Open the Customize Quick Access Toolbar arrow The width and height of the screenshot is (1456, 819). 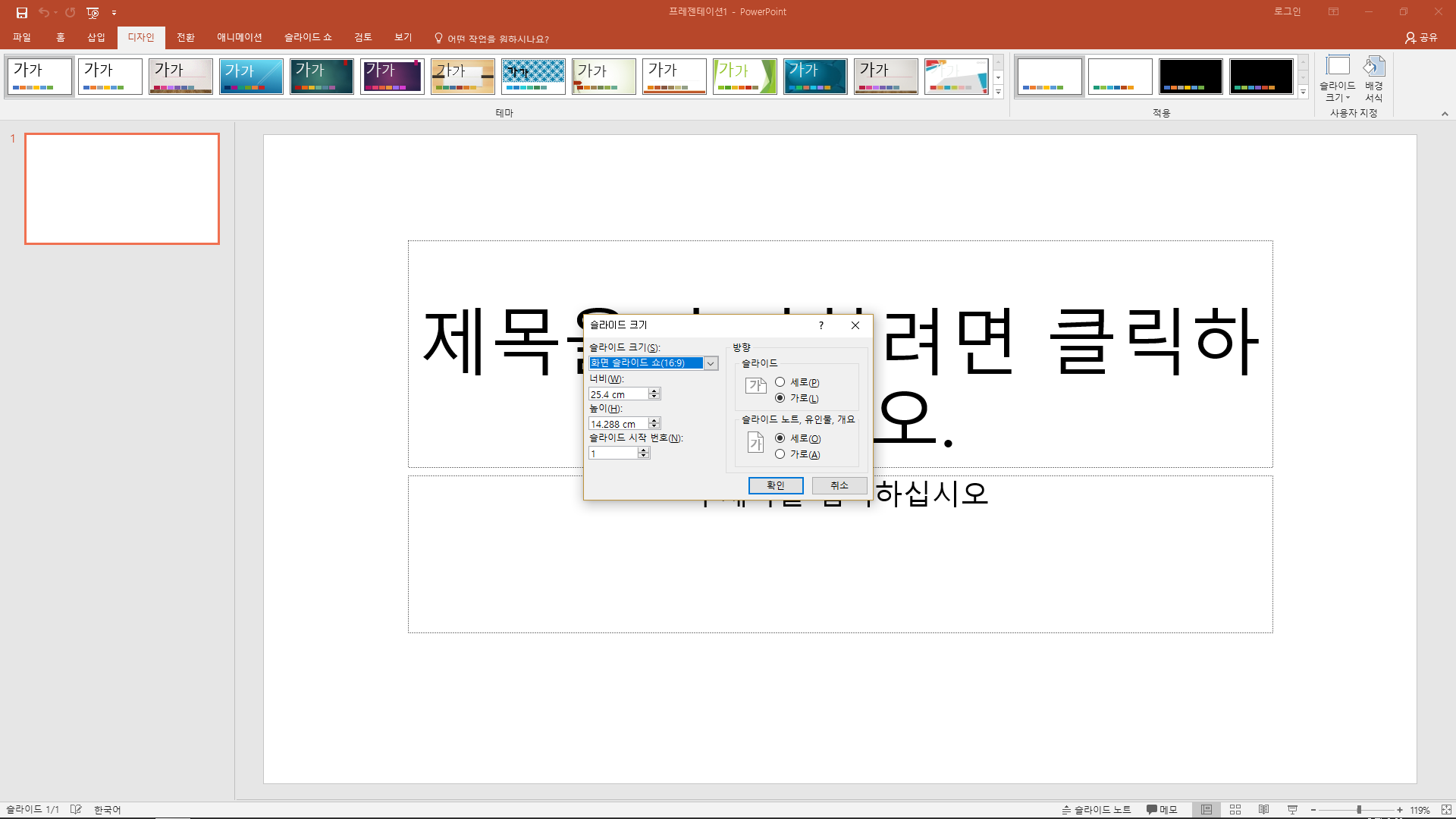(x=114, y=13)
